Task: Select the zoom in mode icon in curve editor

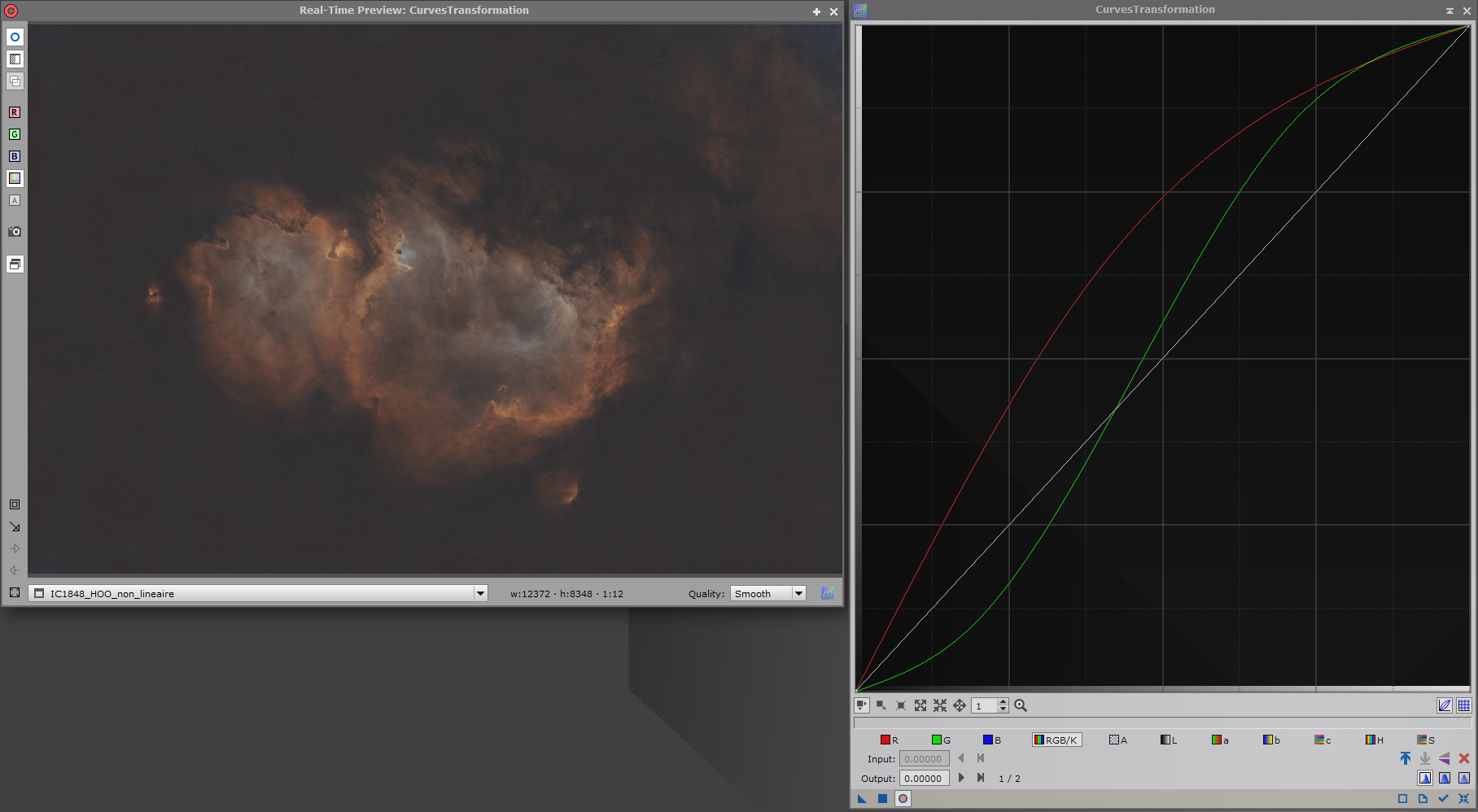Action: point(920,705)
